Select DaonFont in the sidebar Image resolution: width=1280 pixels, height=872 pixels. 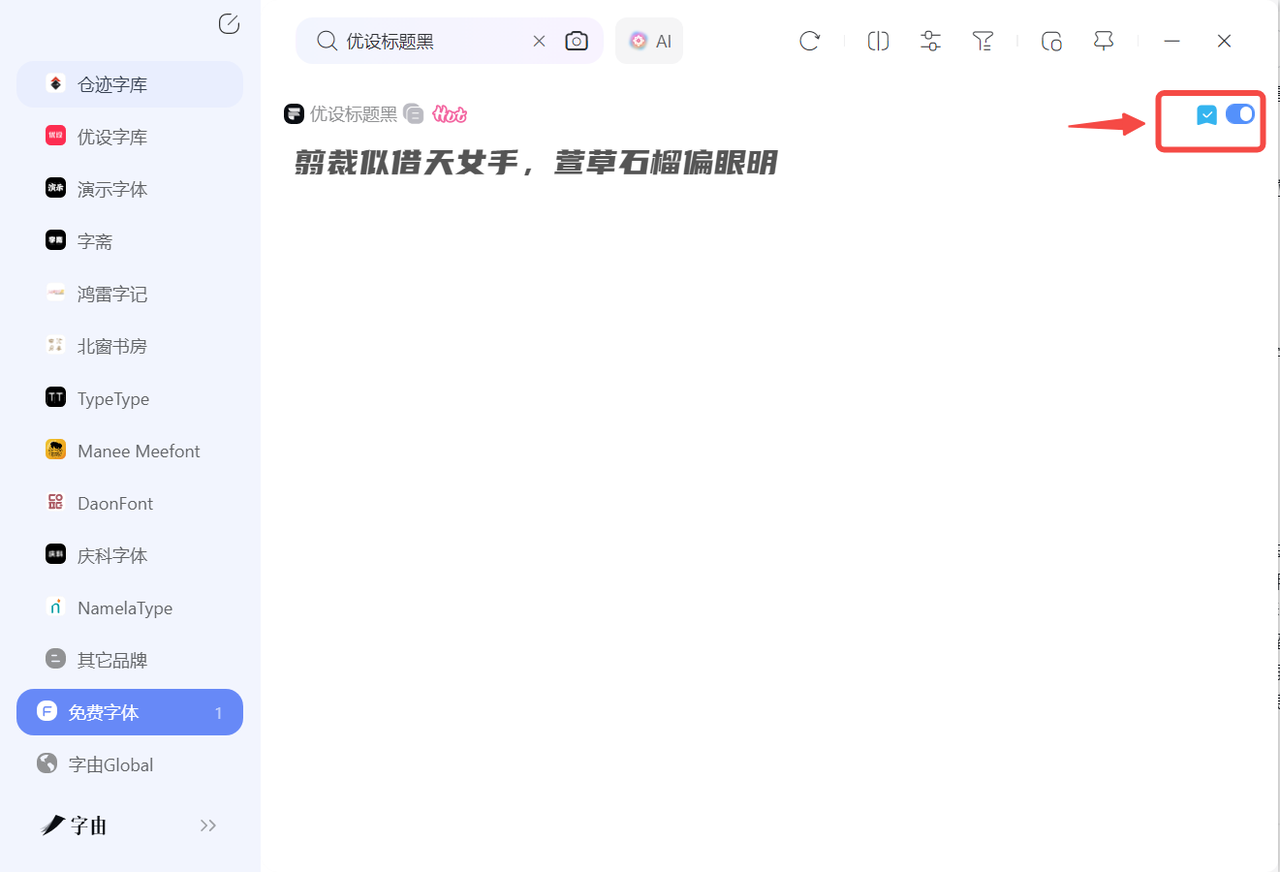[130, 503]
